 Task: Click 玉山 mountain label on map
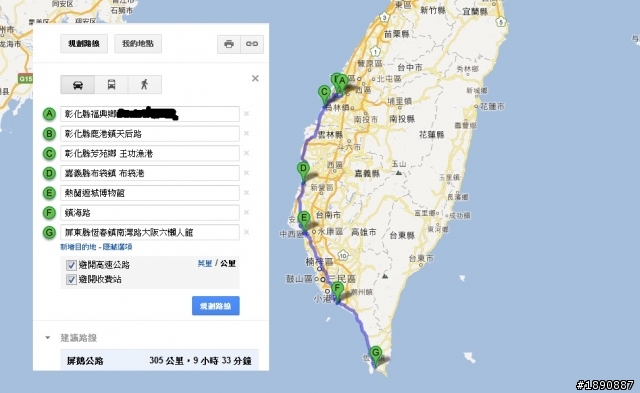(x=399, y=164)
